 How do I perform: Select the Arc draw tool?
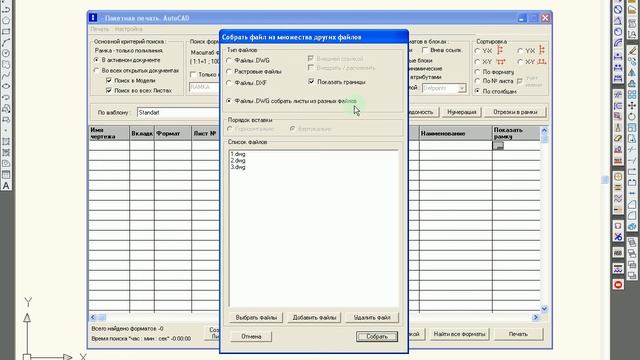6,42
